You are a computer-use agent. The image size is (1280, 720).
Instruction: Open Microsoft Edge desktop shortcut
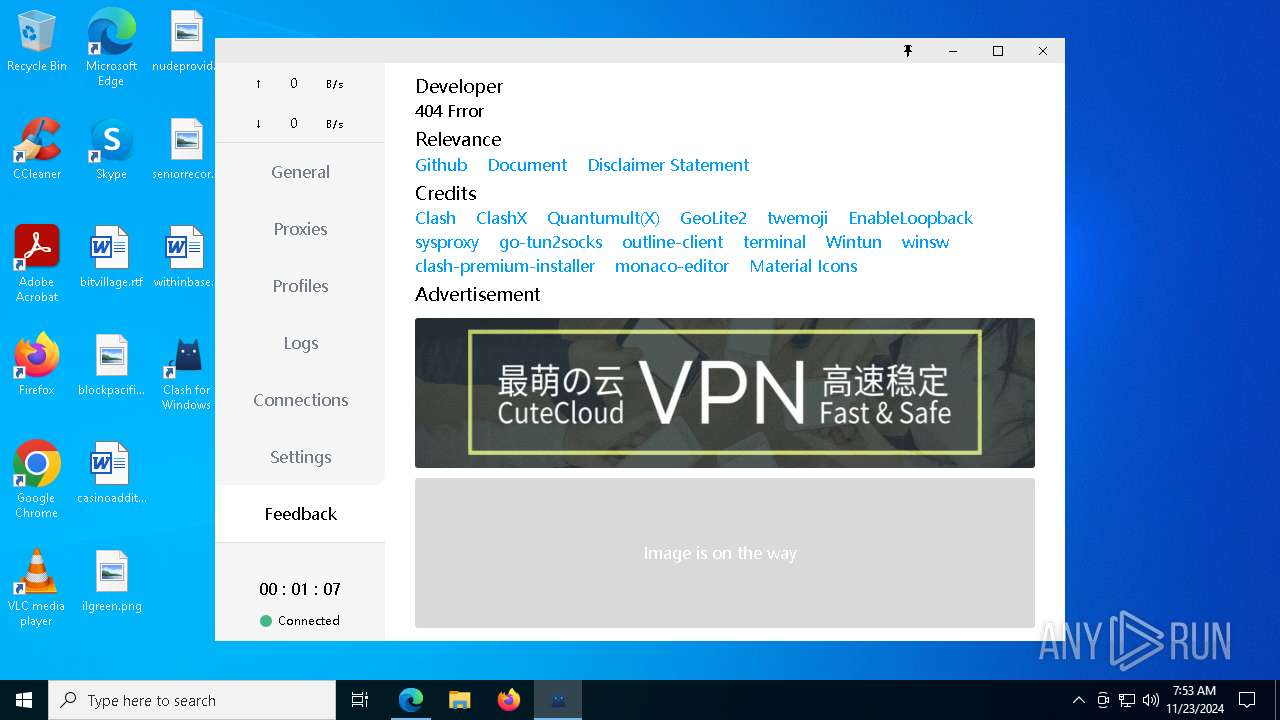click(x=111, y=48)
